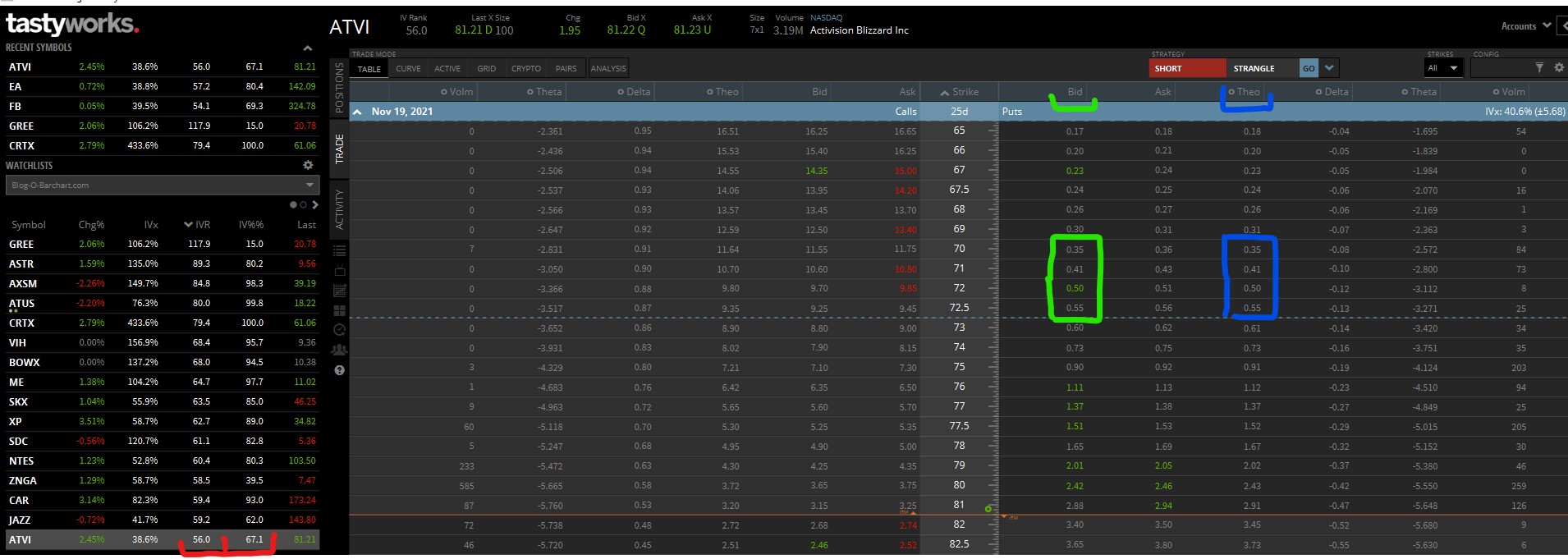Switch to the GRID trade mode tab
The image size is (1568, 559).
click(487, 69)
